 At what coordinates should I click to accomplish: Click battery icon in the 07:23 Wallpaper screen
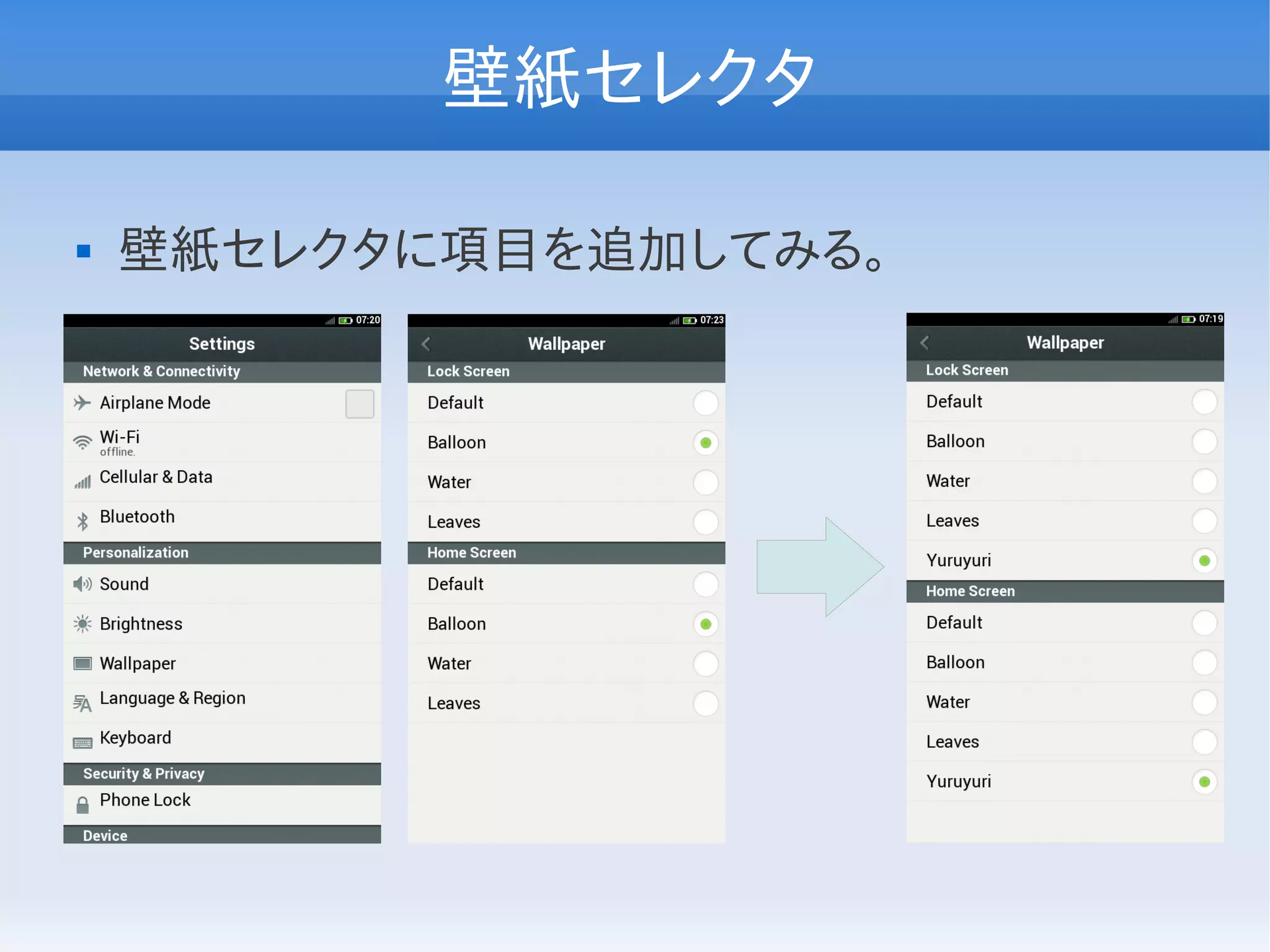click(690, 321)
